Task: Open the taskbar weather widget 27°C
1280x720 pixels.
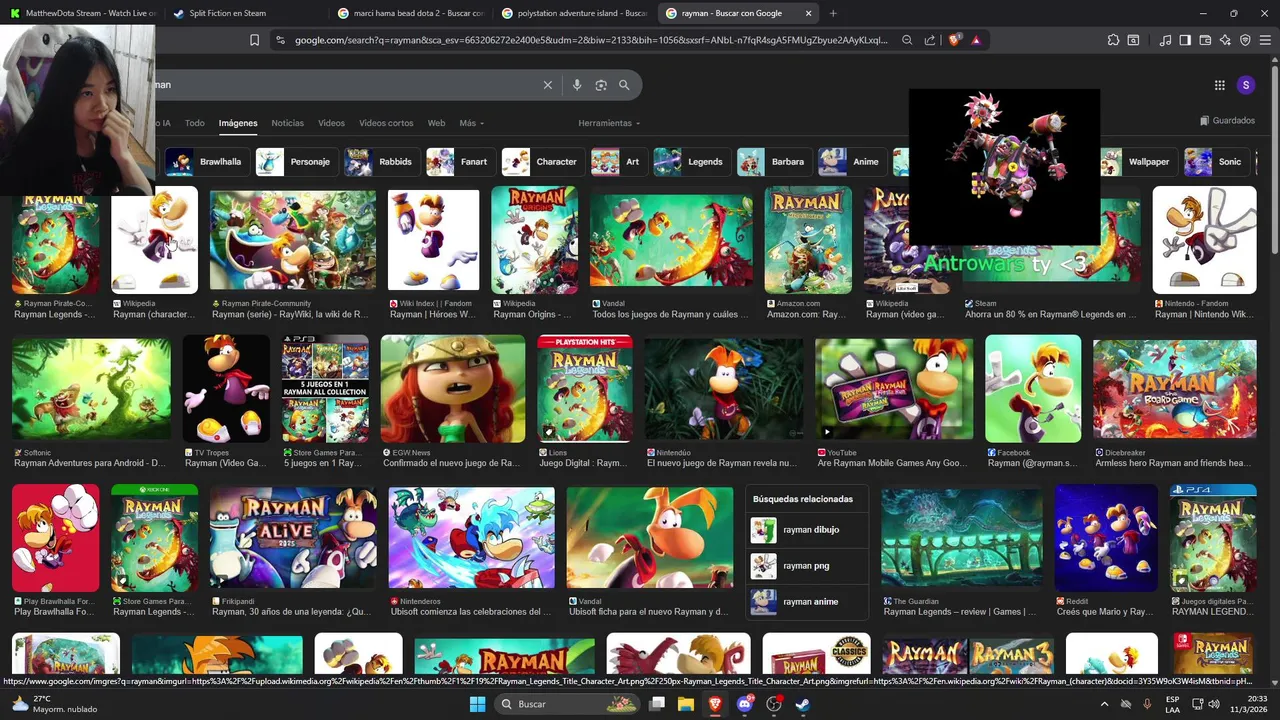Action: tap(55, 704)
